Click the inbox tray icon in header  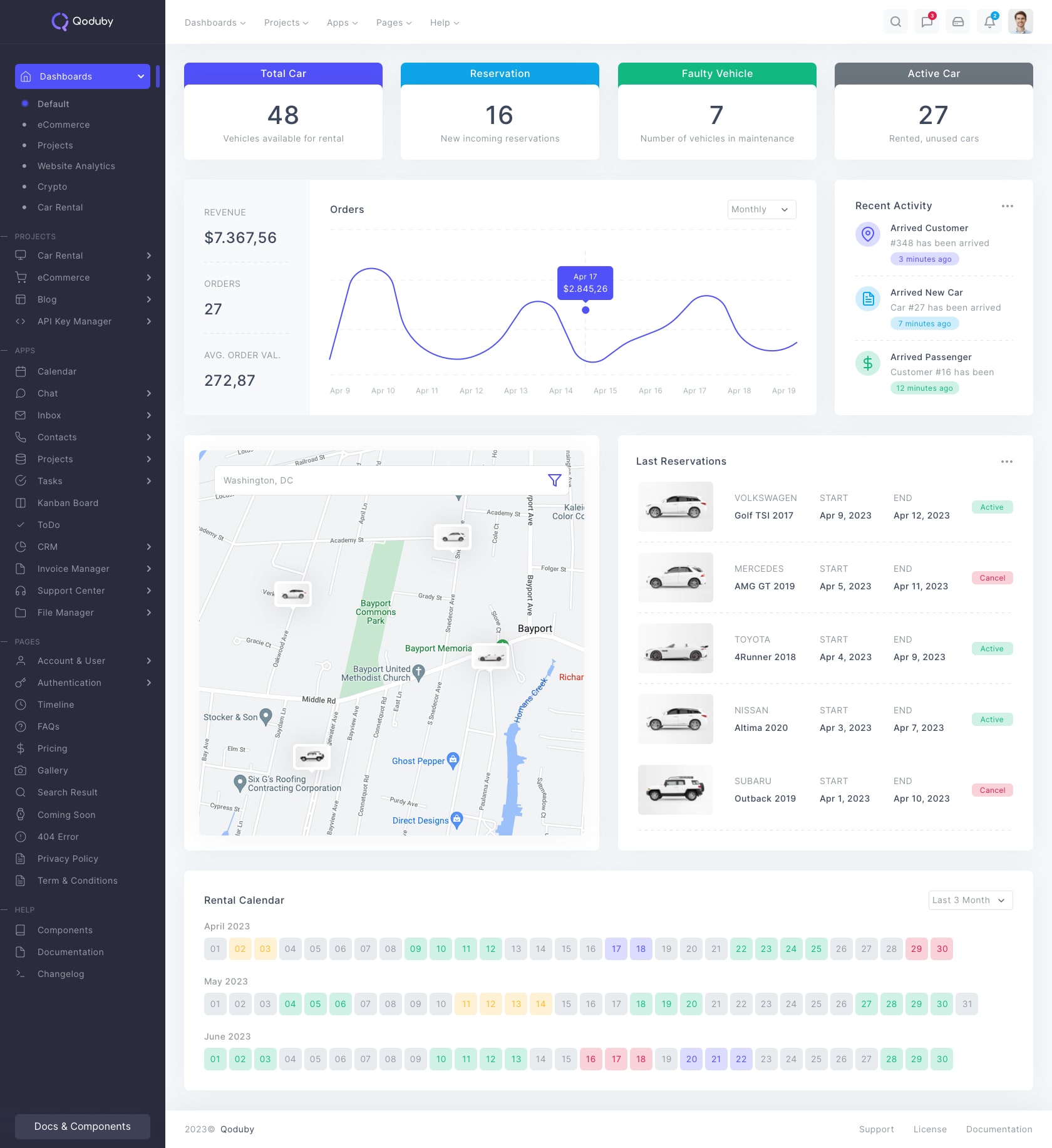pyautogui.click(x=958, y=22)
